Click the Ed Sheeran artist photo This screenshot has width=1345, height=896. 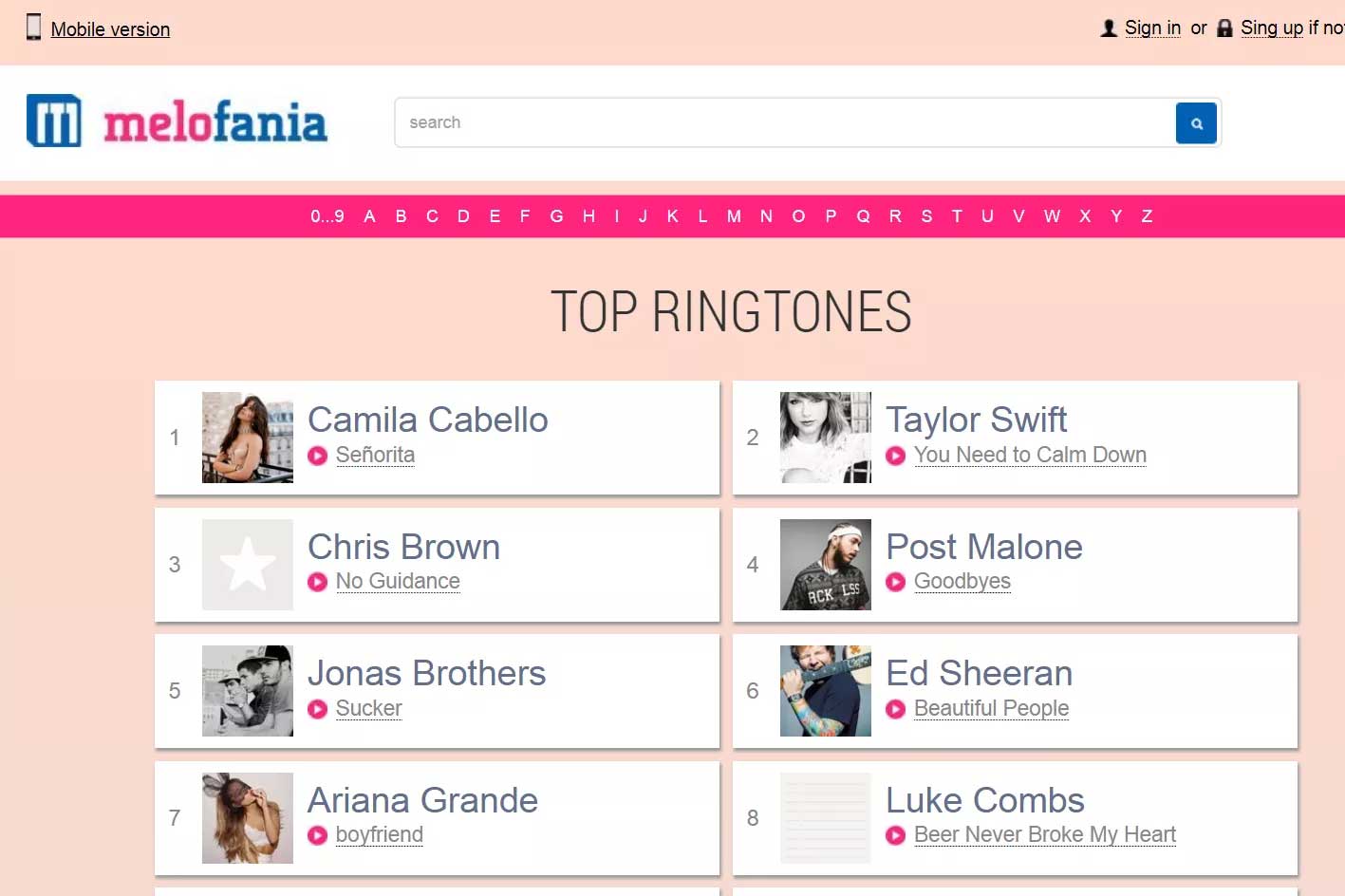pyautogui.click(x=825, y=691)
